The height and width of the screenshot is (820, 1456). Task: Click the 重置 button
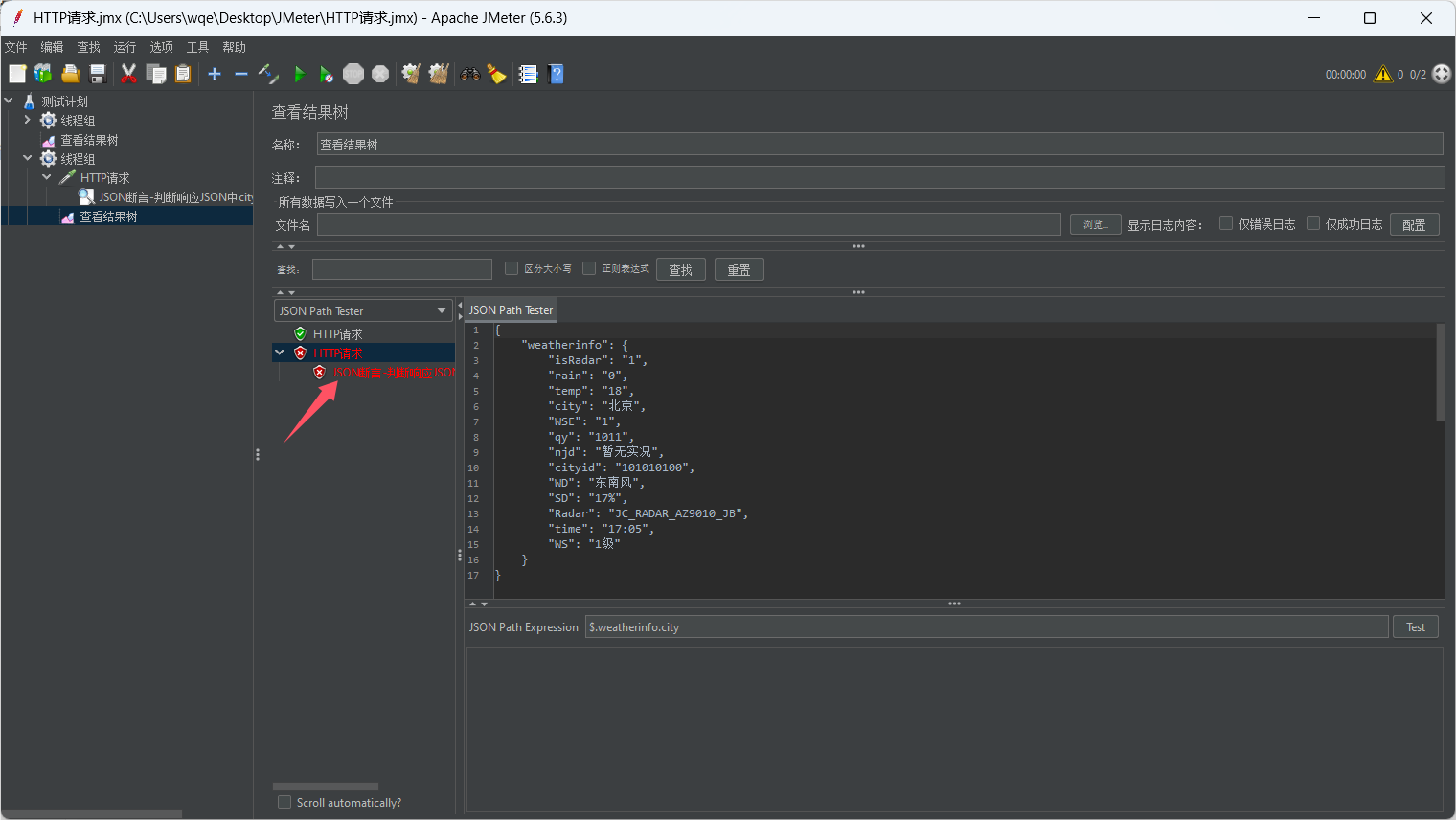pyautogui.click(x=739, y=269)
